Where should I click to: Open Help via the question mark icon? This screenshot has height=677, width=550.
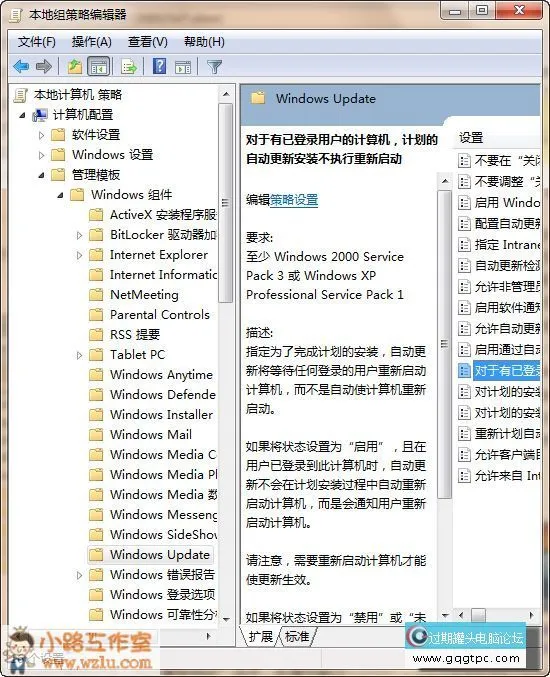[159, 66]
